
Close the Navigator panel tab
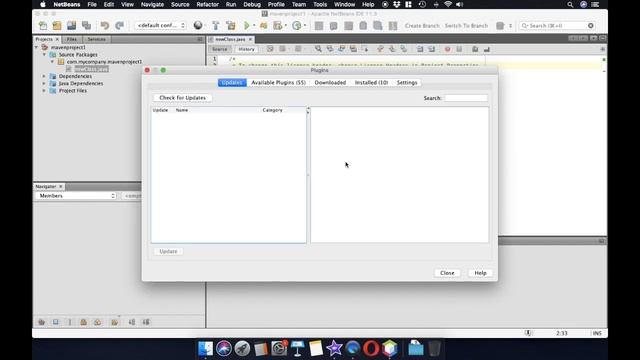pyautogui.click(x=60, y=187)
